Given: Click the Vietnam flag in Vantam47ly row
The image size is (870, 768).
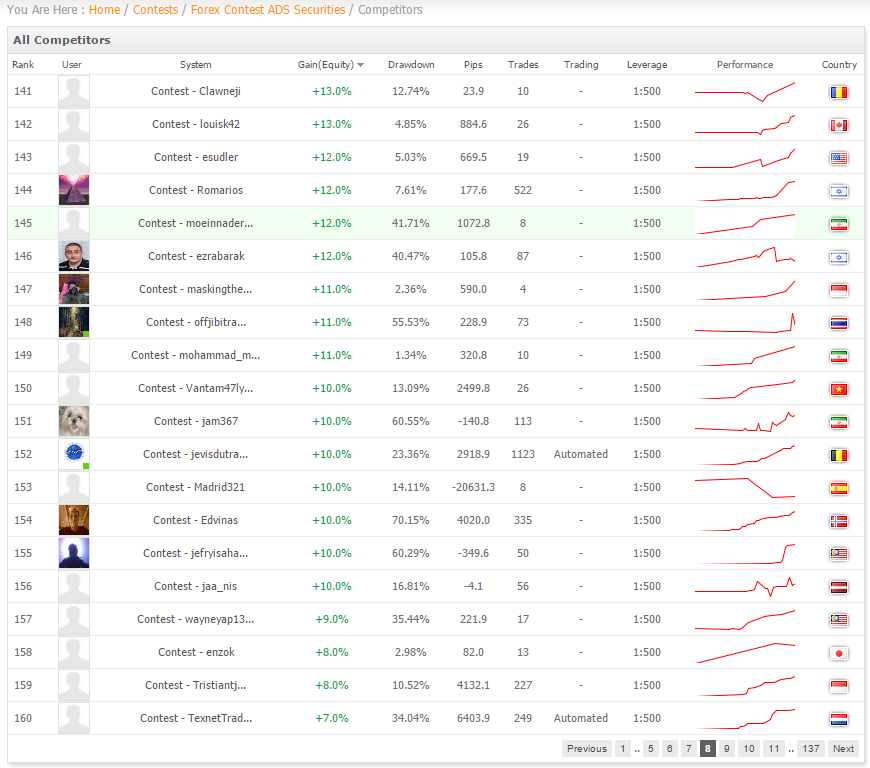Looking at the screenshot, I should 838,389.
